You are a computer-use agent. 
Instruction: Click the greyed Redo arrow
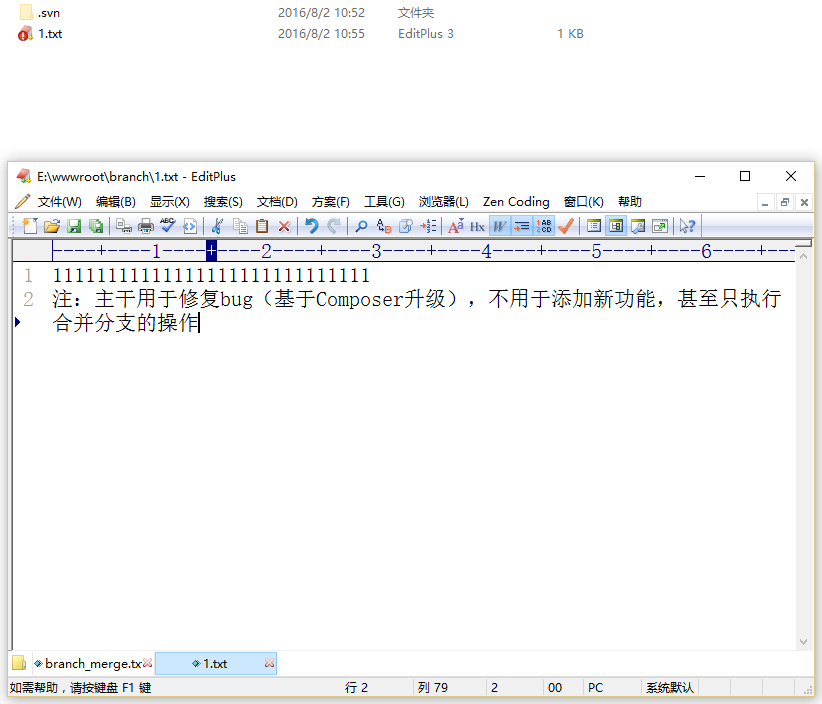click(333, 226)
